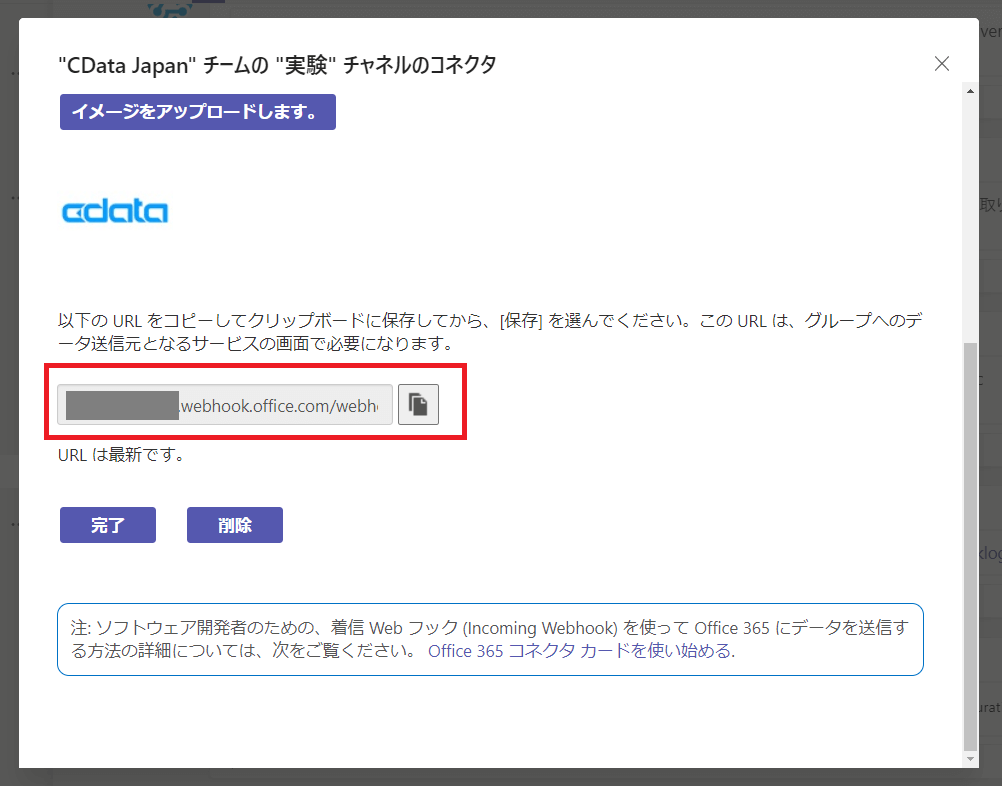Viewport: 1002px width, 786px height.
Task: Open Office 365 コネクタ カードを使い始める link
Action: pyautogui.click(x=581, y=651)
